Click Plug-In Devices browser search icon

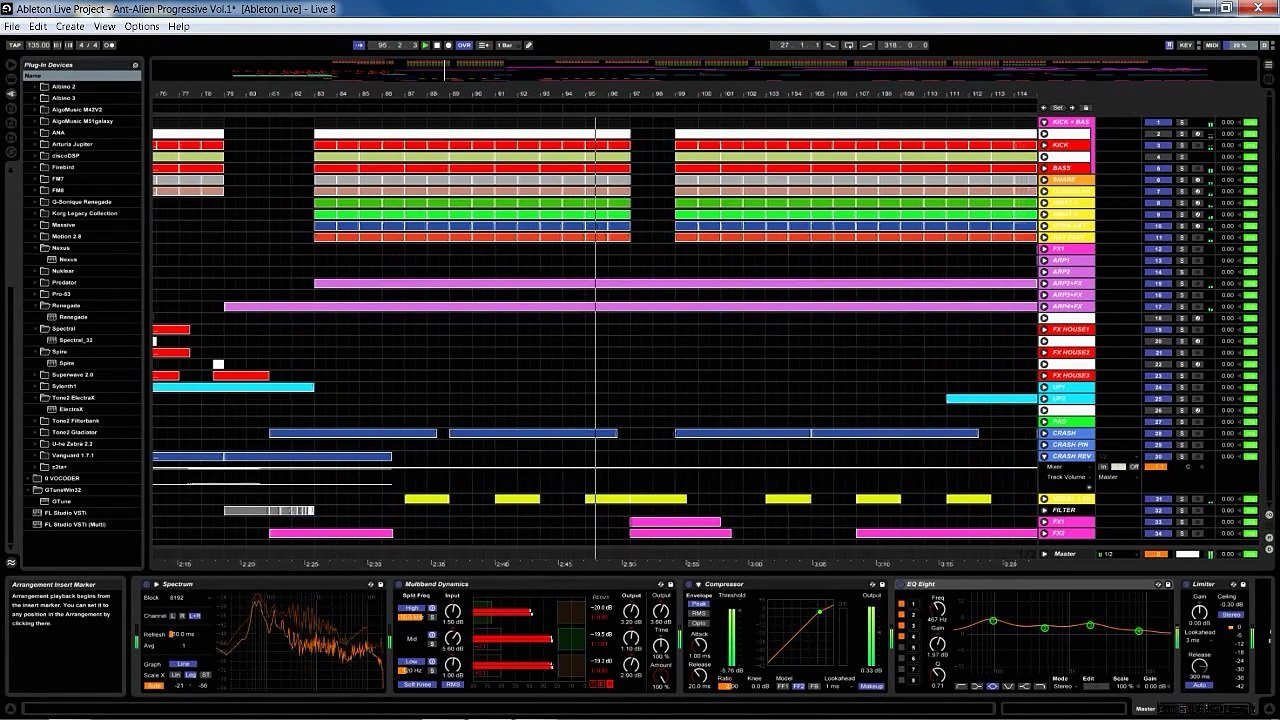(135, 65)
